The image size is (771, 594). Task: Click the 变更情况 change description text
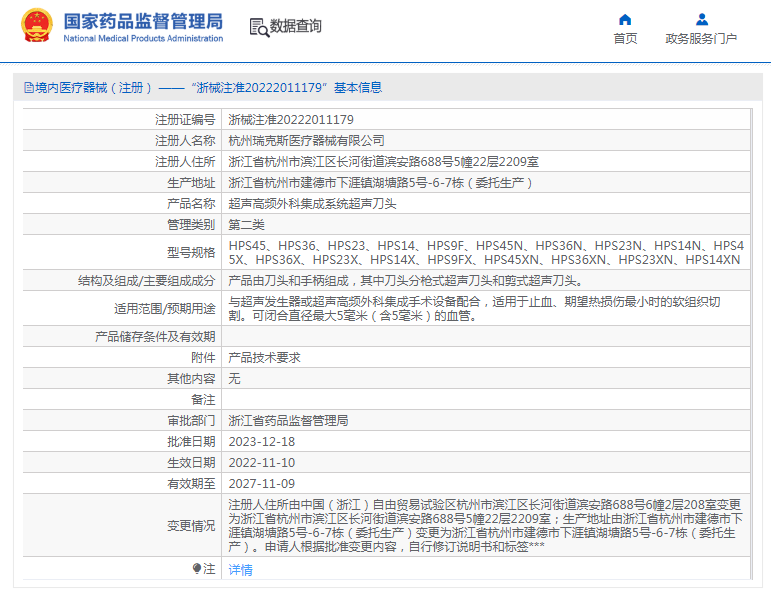pos(486,526)
